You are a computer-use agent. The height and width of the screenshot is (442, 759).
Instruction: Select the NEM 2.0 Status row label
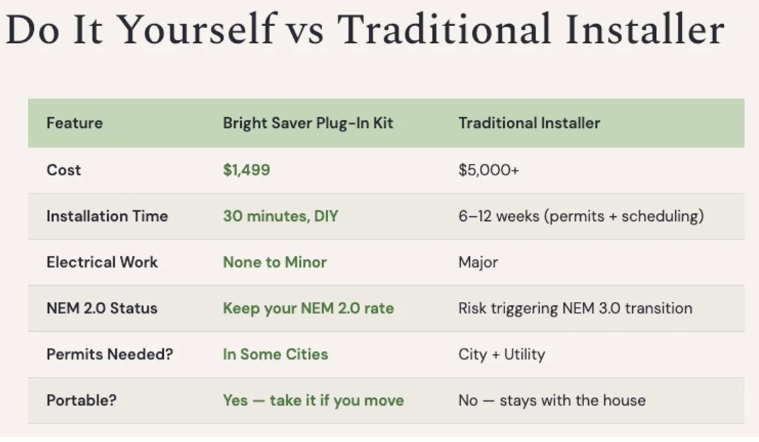[x=102, y=308]
